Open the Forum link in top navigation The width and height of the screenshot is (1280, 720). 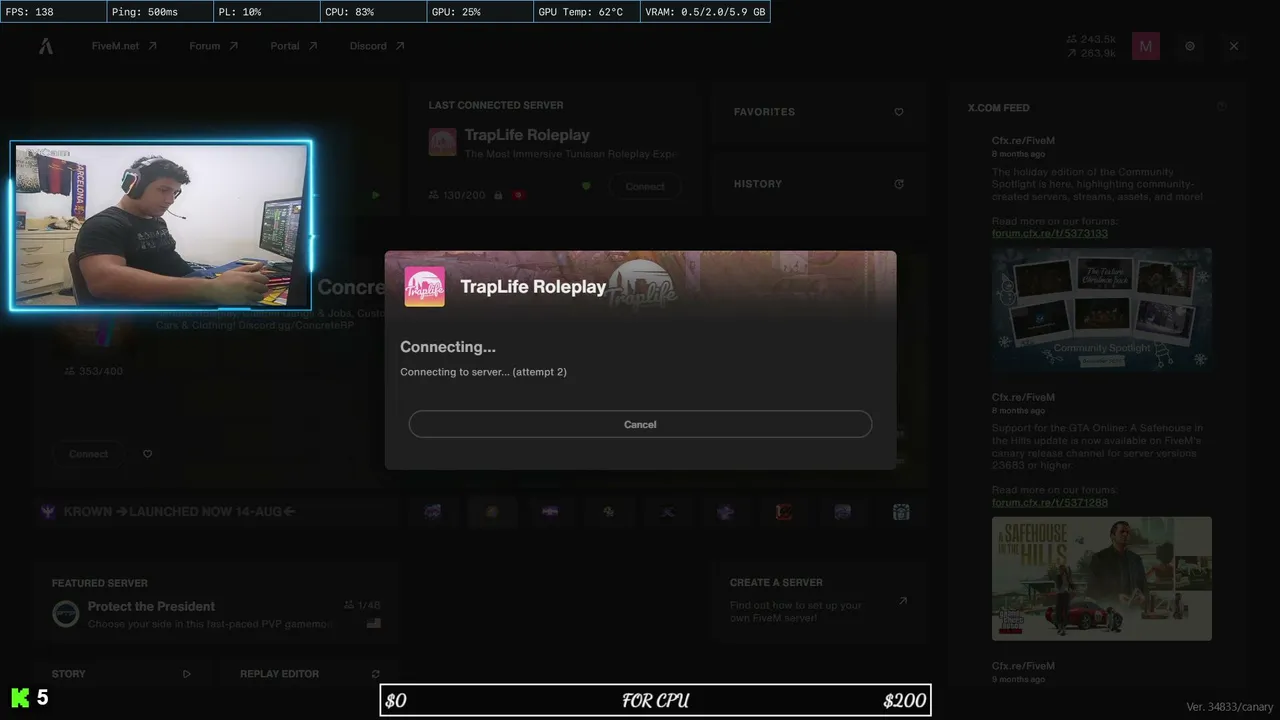tap(213, 46)
